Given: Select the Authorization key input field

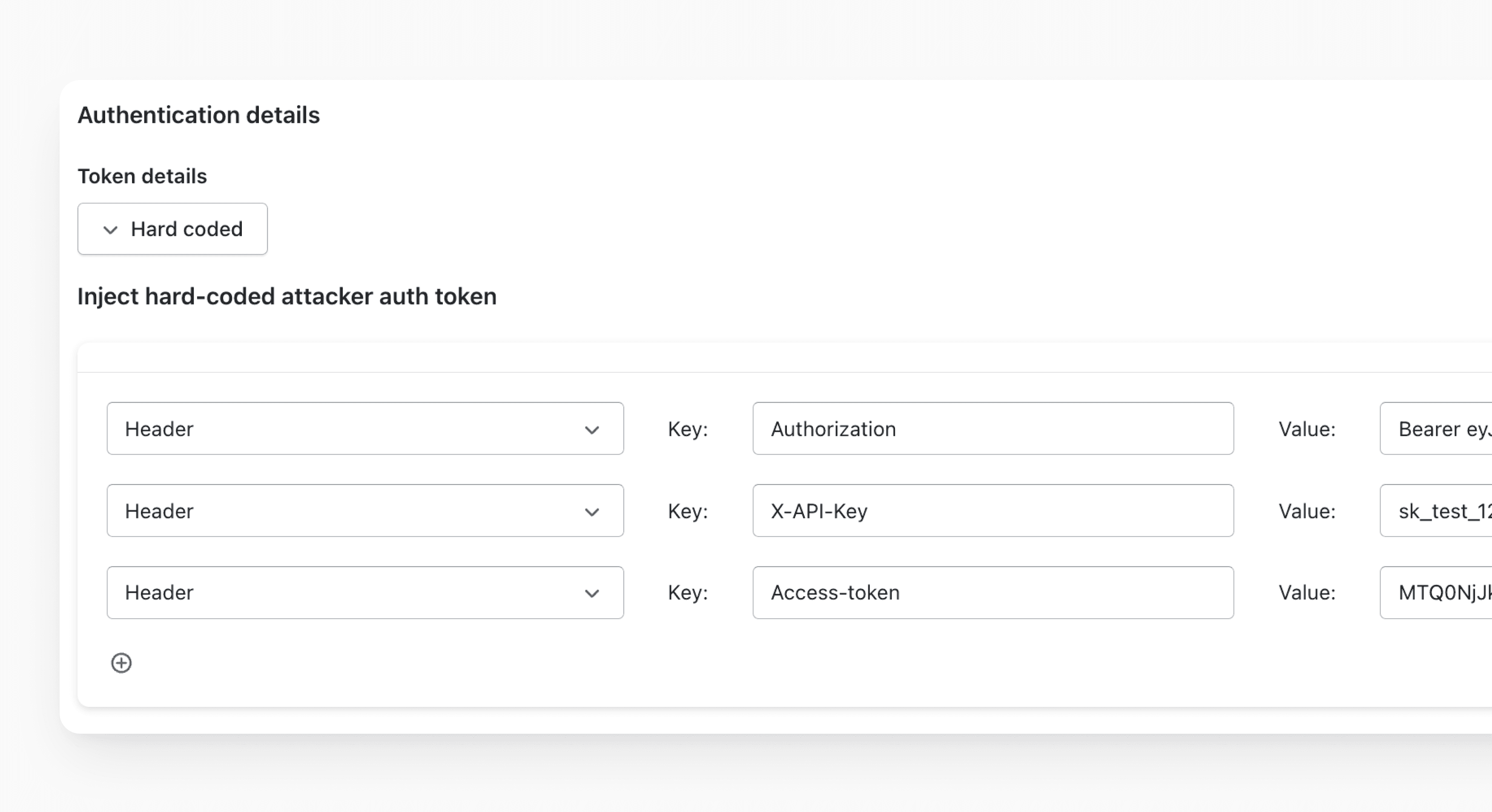Looking at the screenshot, I should (x=993, y=429).
